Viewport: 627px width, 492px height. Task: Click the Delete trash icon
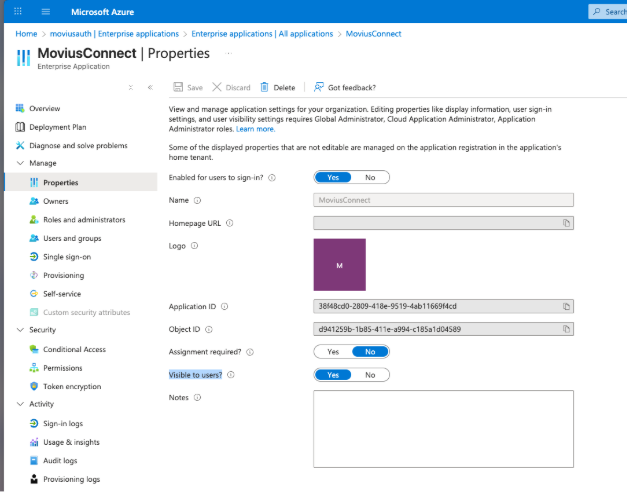264,87
